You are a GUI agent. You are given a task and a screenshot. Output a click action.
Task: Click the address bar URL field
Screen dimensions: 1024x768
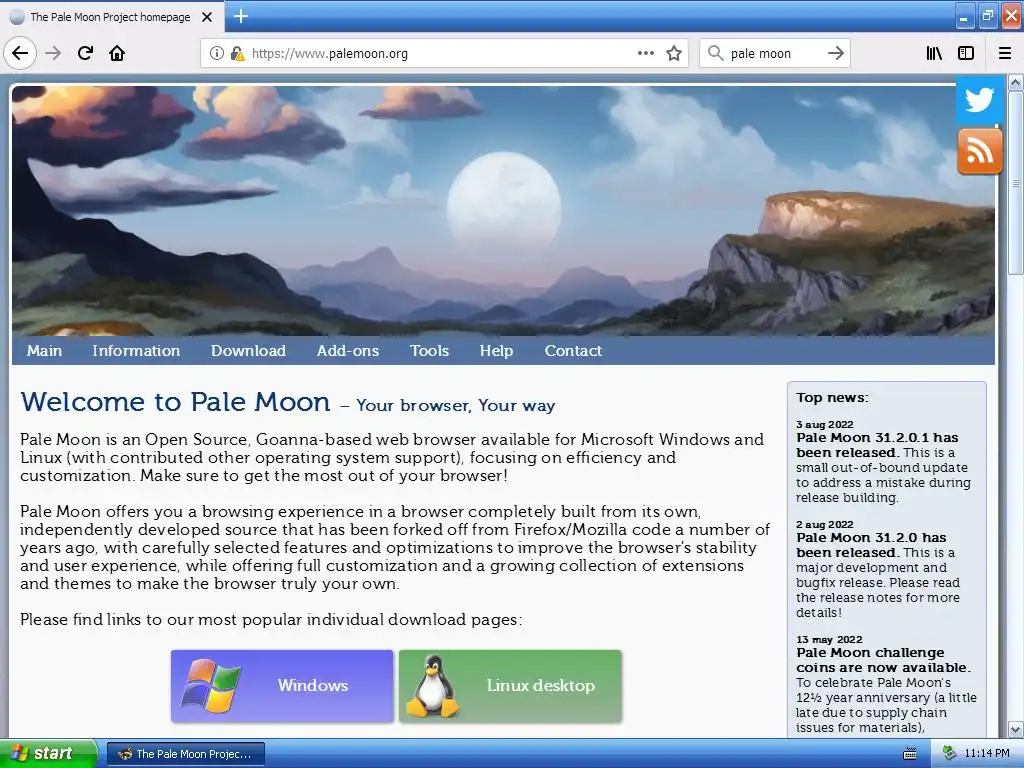444,53
